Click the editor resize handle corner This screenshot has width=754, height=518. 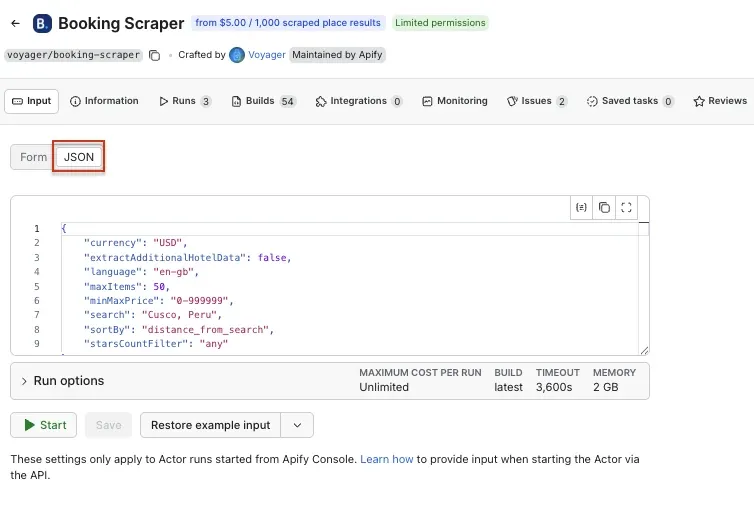tap(644, 351)
